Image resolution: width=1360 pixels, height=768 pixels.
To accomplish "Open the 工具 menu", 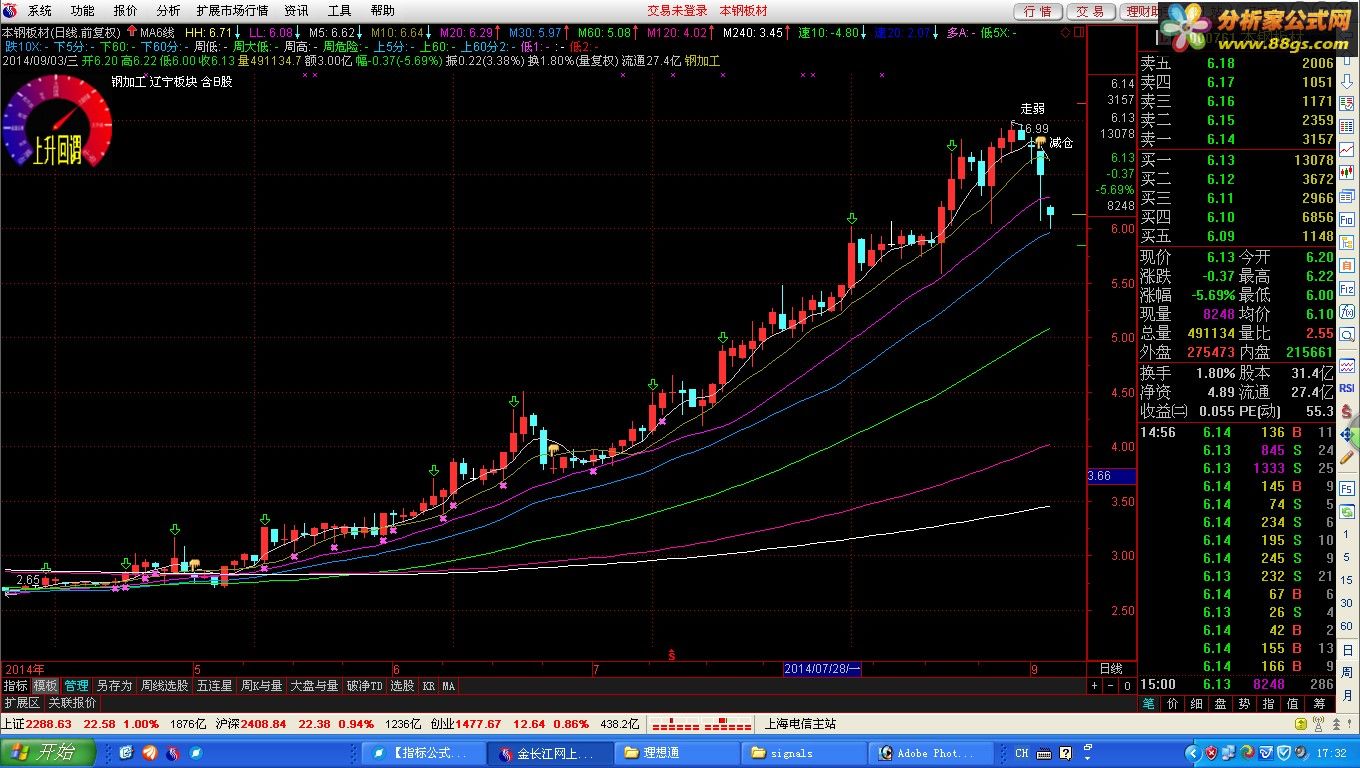I will [x=339, y=10].
